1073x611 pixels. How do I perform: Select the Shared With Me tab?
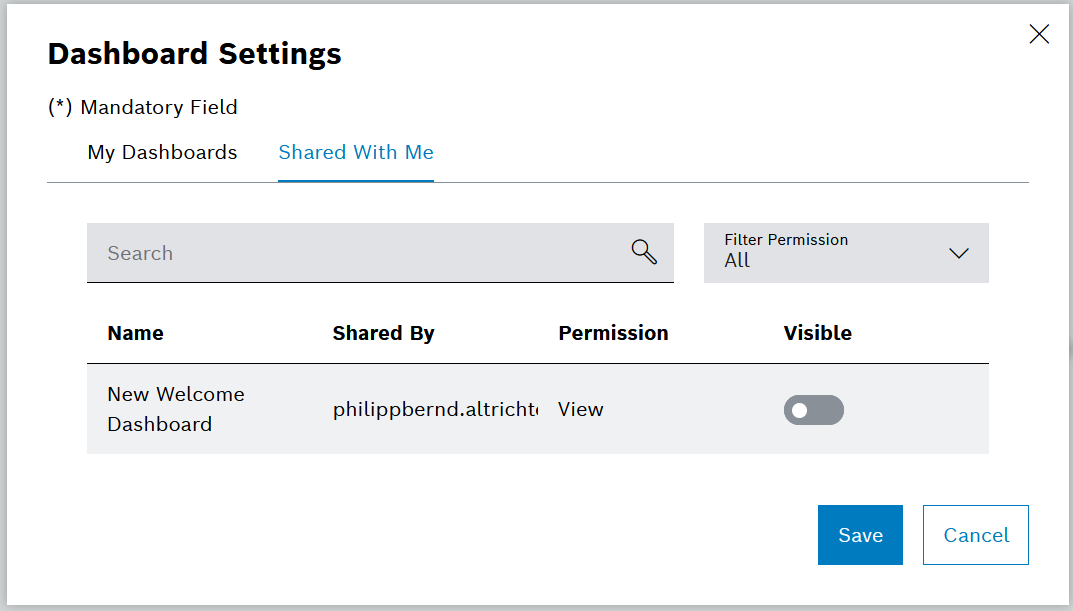[x=355, y=152]
